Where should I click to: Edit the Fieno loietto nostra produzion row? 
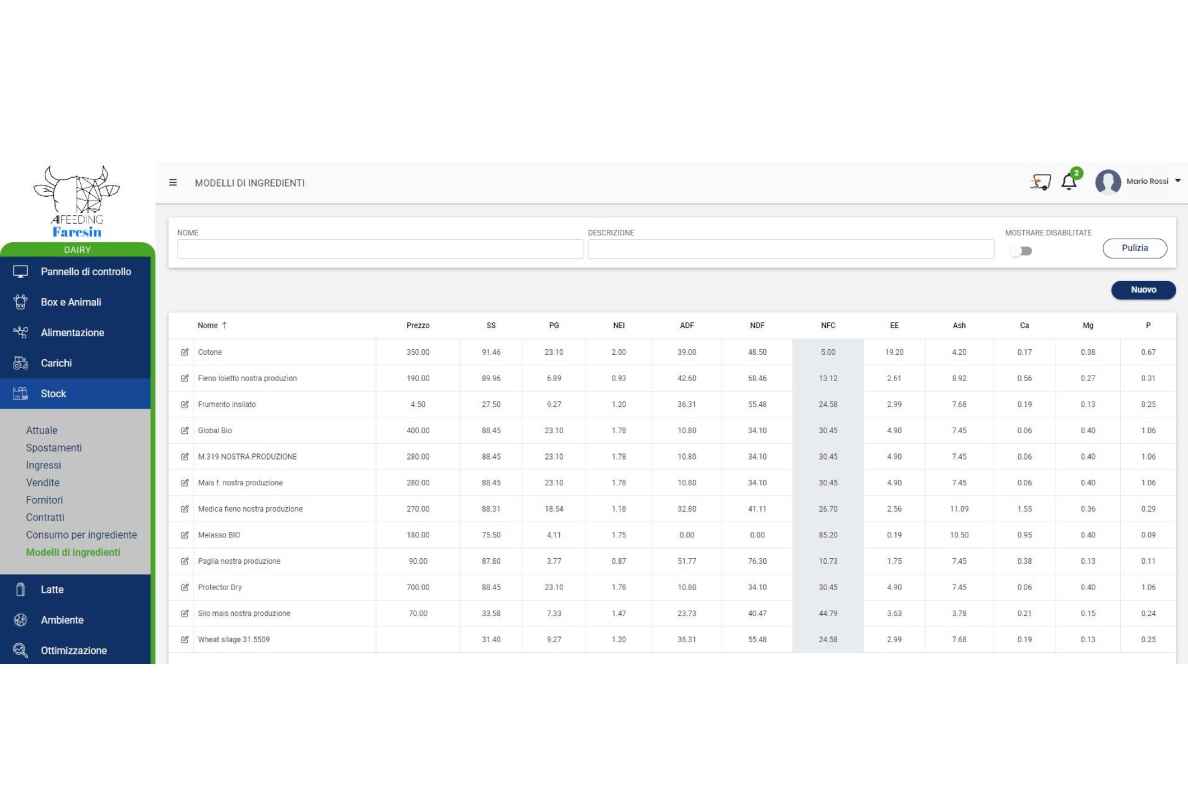tap(184, 378)
